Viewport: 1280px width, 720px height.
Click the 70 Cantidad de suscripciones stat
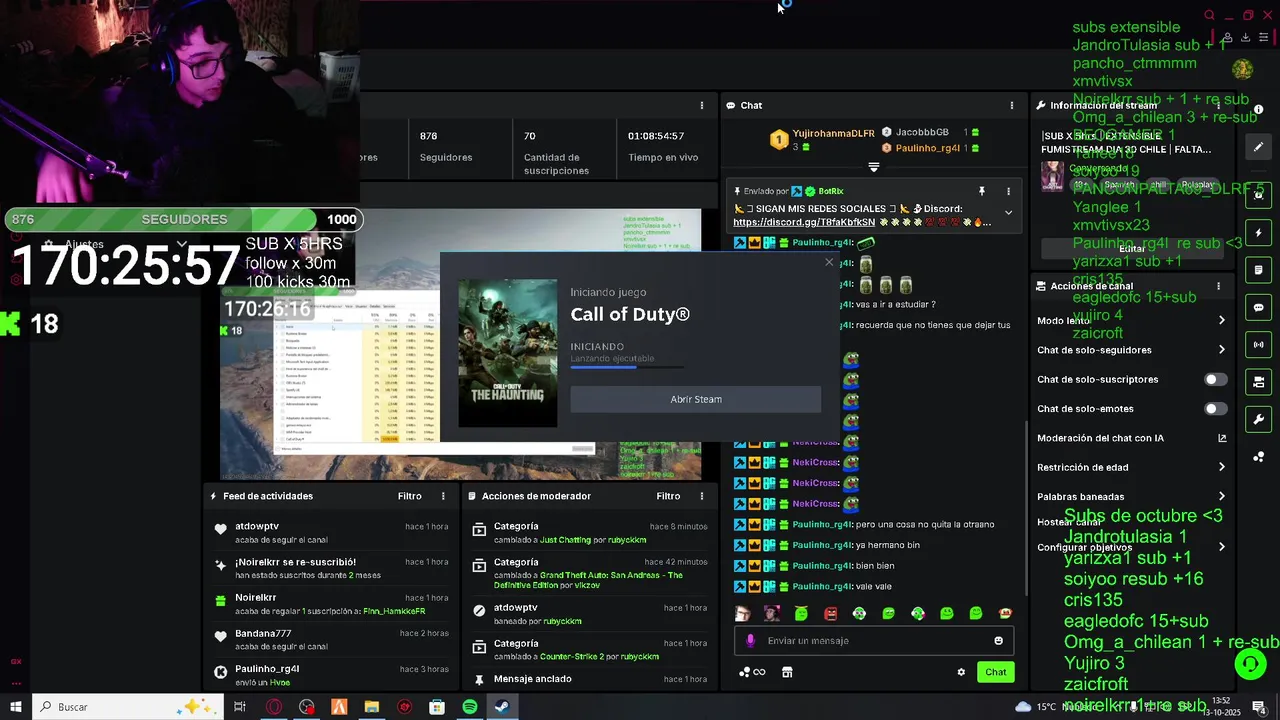pyautogui.click(x=556, y=153)
